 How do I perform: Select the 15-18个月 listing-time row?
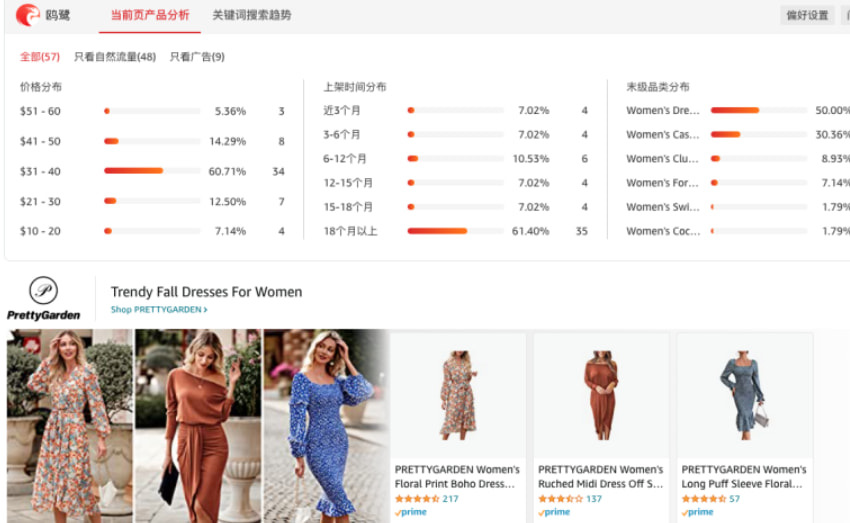(455, 206)
